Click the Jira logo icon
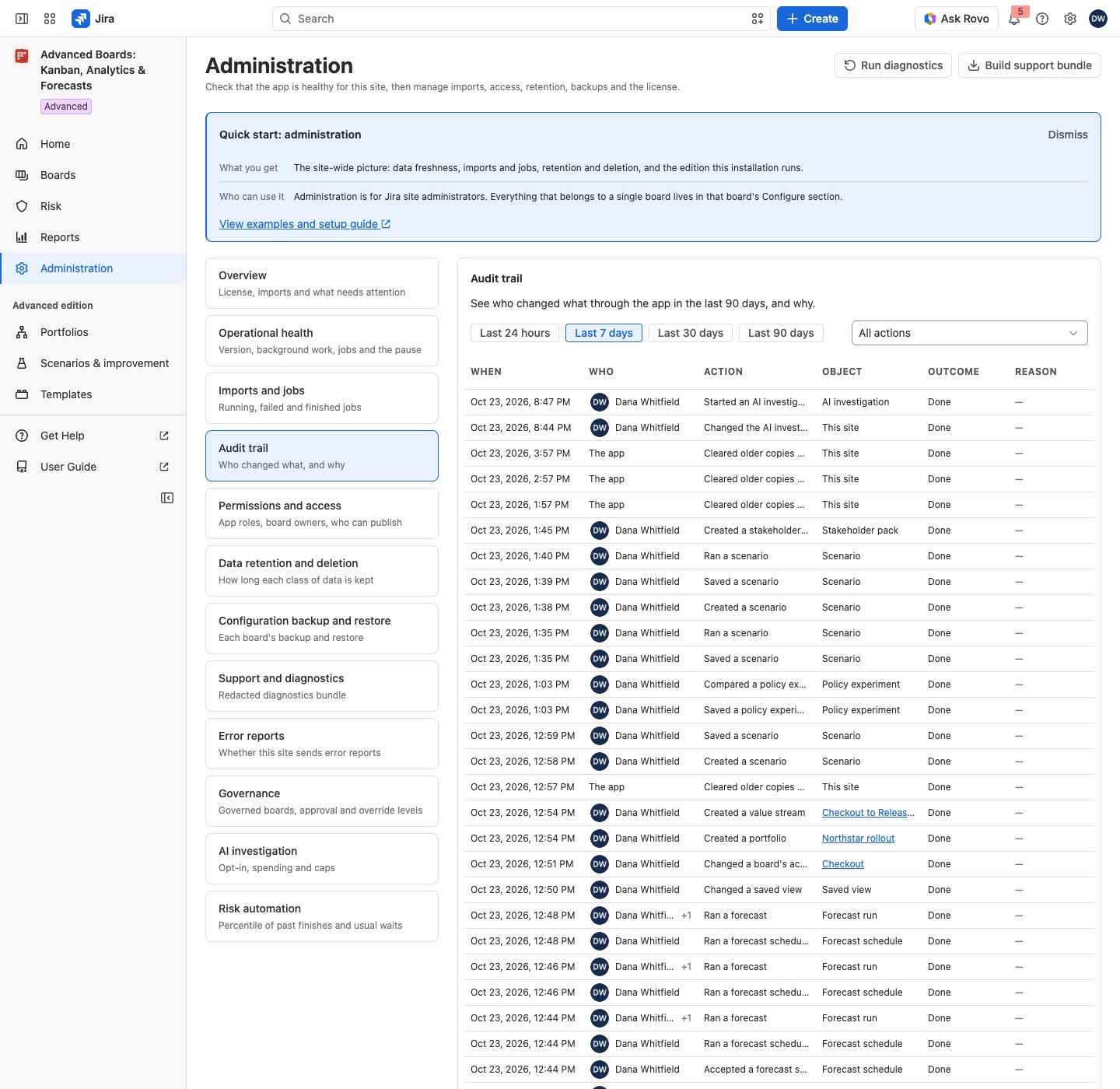Screen dimensions: 1120x1089 coord(80,19)
